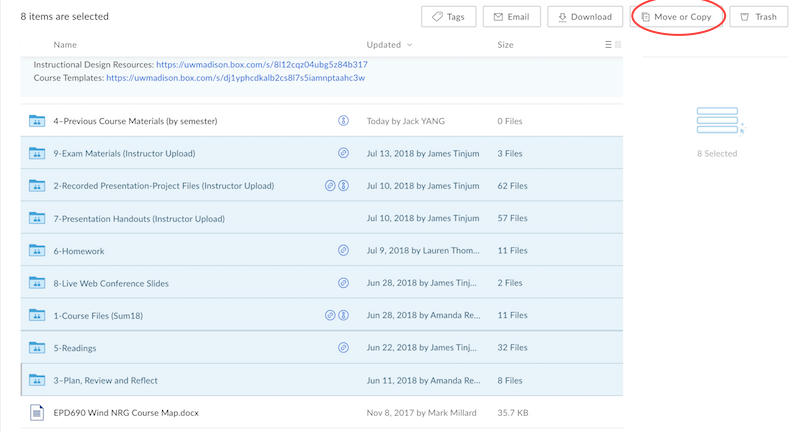The height and width of the screenshot is (432, 800).
Task: Sort by the Size column header
Action: (x=505, y=45)
